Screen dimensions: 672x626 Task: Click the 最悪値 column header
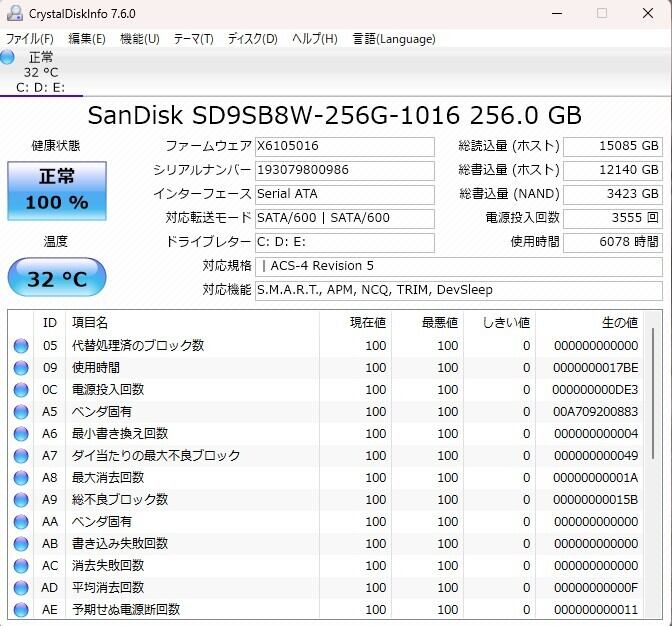point(427,323)
